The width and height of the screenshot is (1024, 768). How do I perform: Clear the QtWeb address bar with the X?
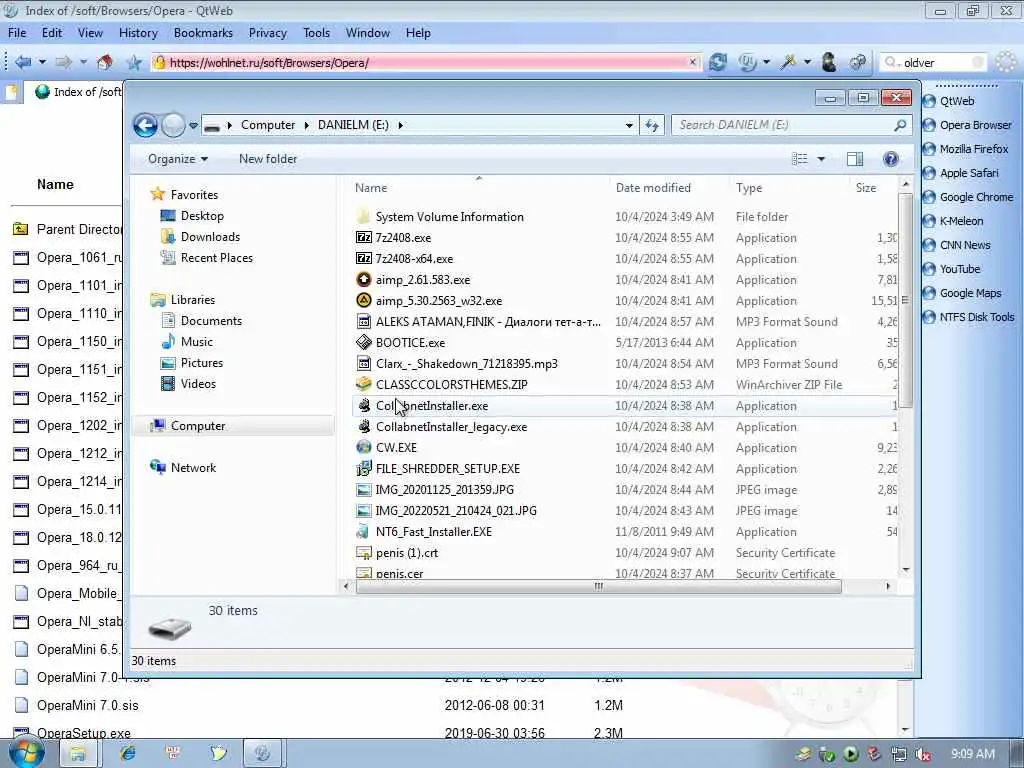coord(693,62)
